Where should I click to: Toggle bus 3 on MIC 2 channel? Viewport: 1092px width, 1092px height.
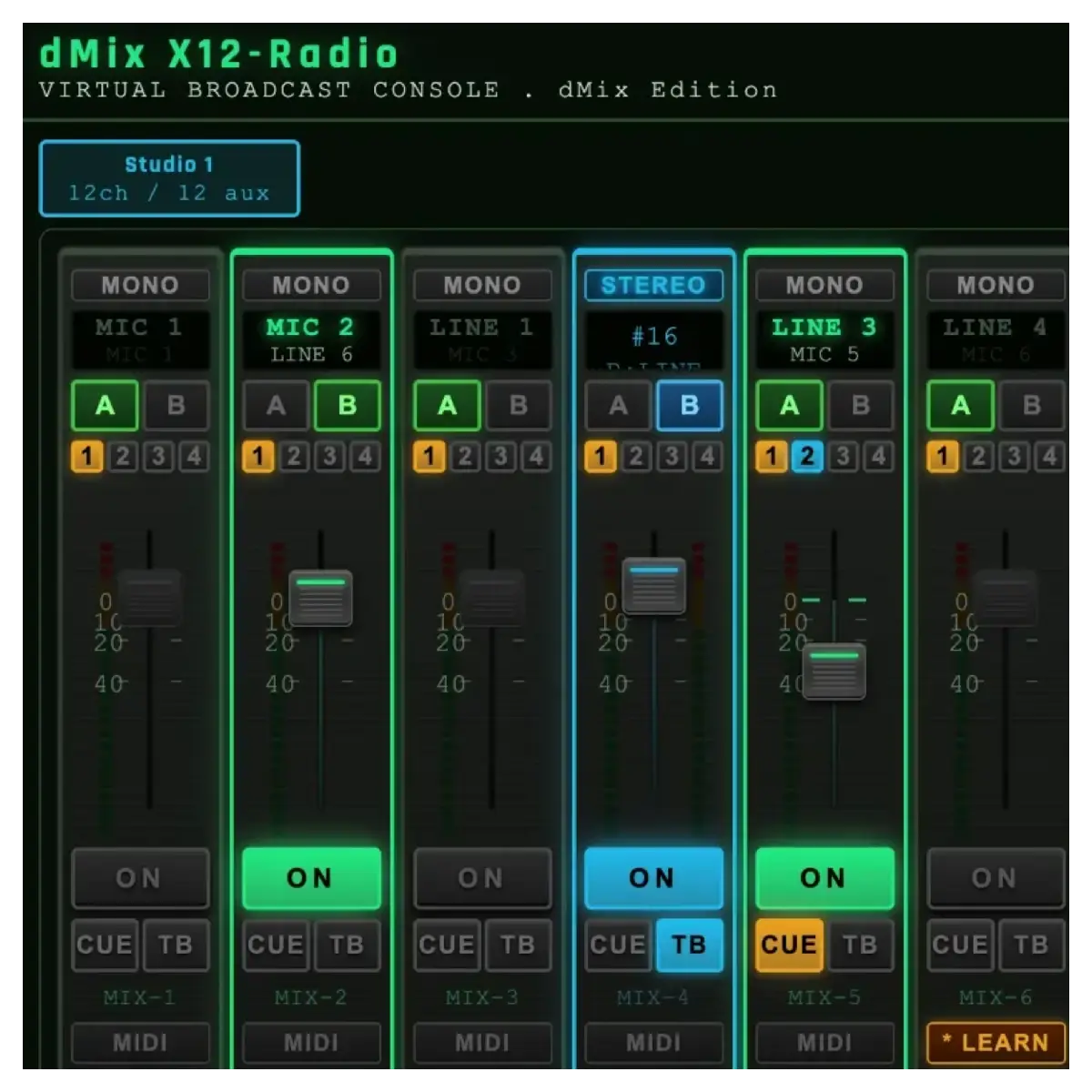coord(329,456)
